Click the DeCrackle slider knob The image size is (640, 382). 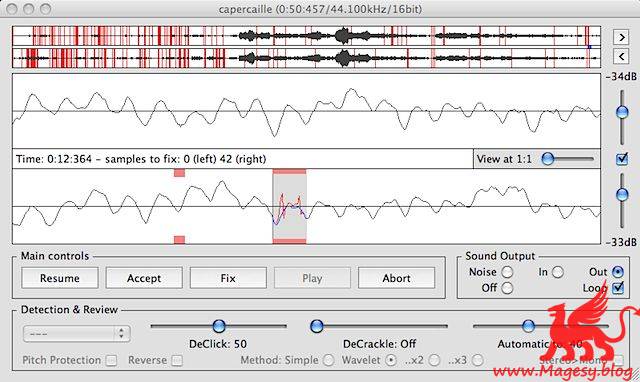click(x=317, y=326)
